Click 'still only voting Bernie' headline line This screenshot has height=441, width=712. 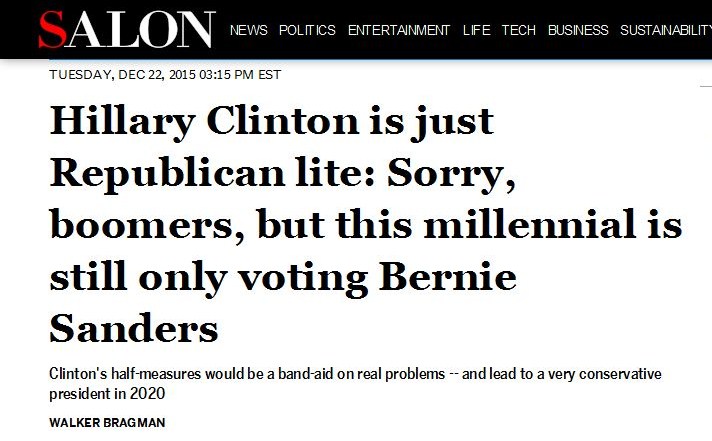[283, 277]
